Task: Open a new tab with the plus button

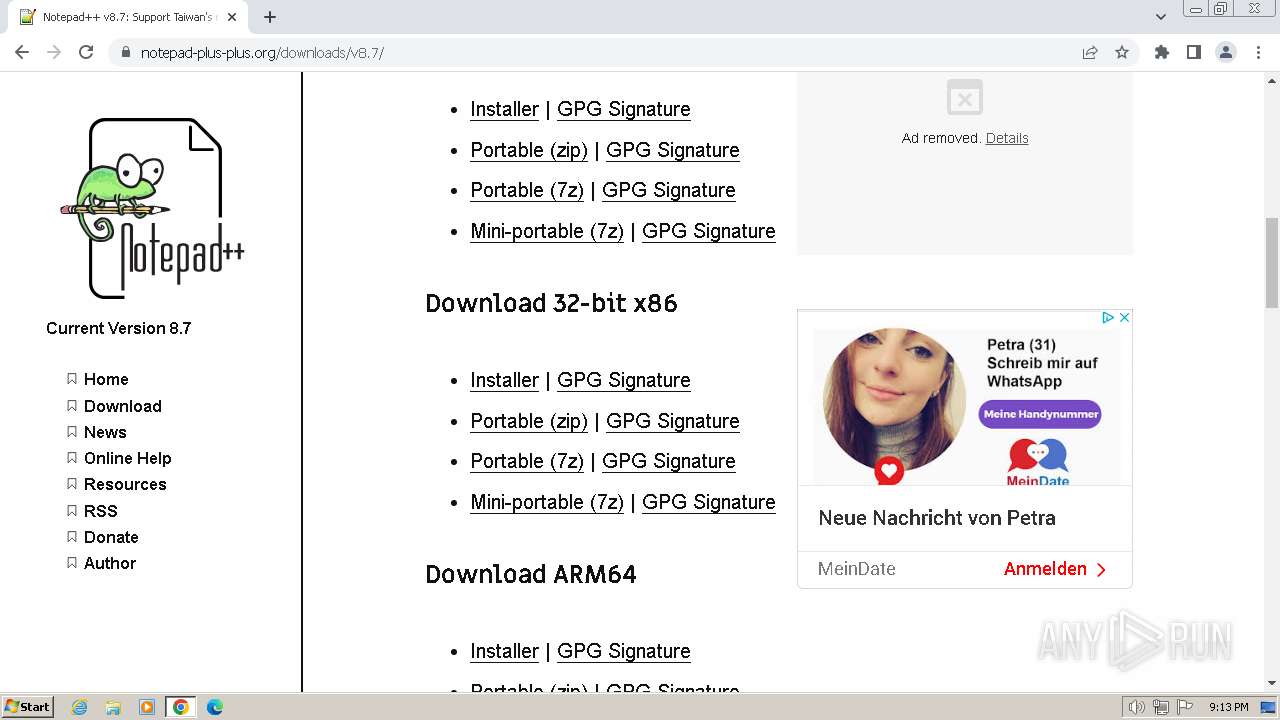Action: click(x=270, y=17)
